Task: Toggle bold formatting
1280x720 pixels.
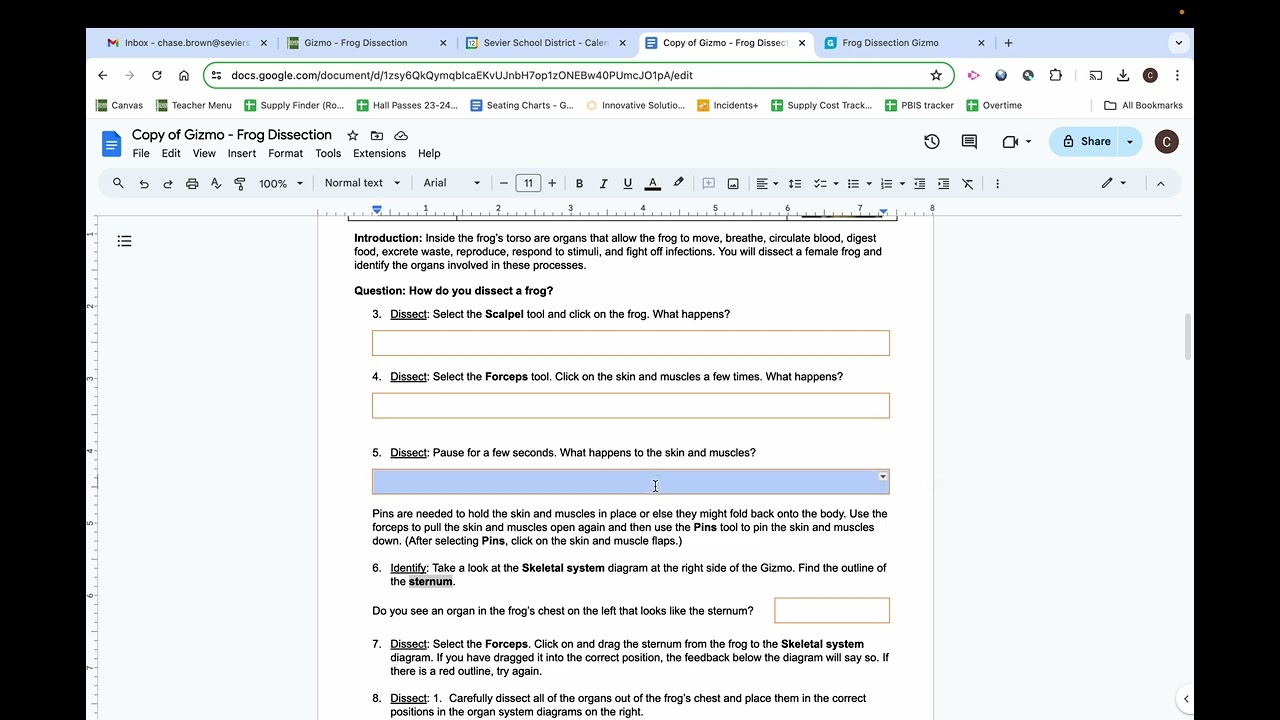Action: (x=579, y=183)
